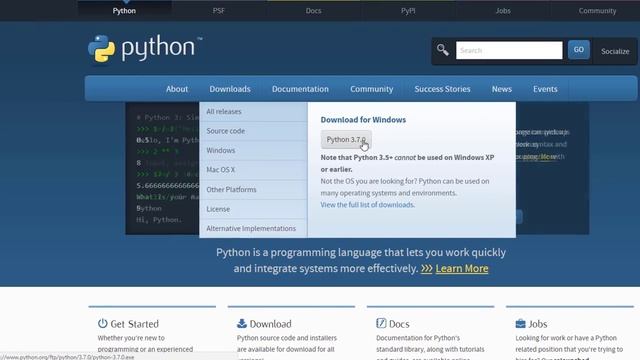640x360 pixels.
Task: Open the Python tab in top bar
Action: pos(124,11)
